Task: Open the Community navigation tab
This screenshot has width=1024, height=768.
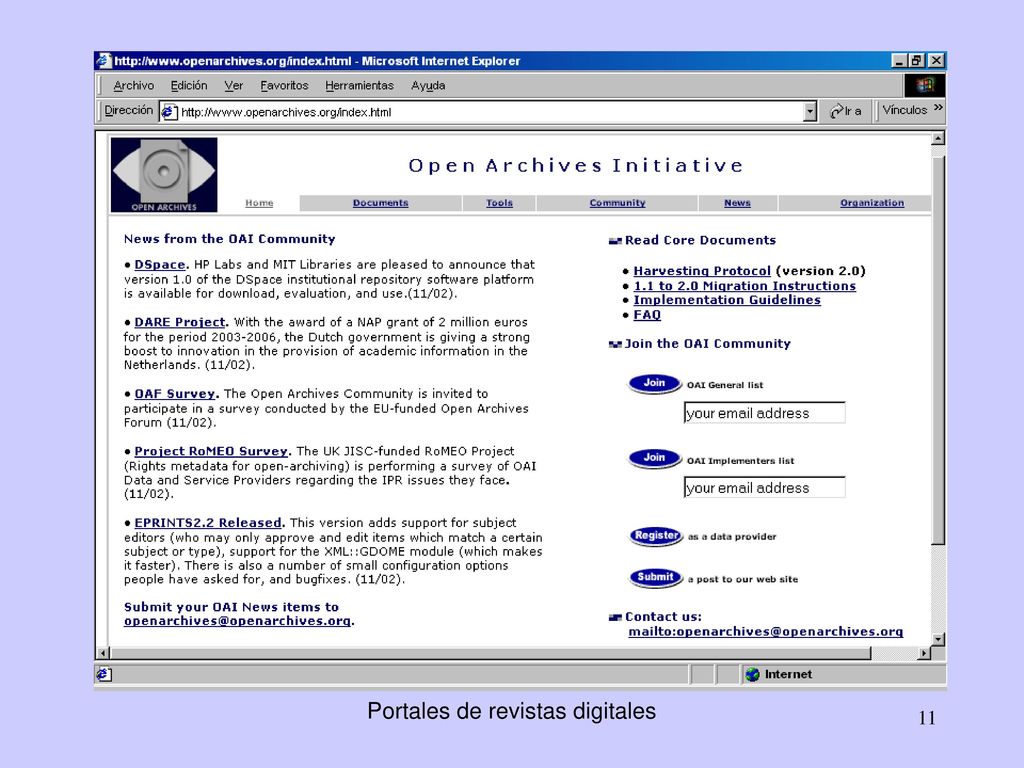Action: click(617, 203)
